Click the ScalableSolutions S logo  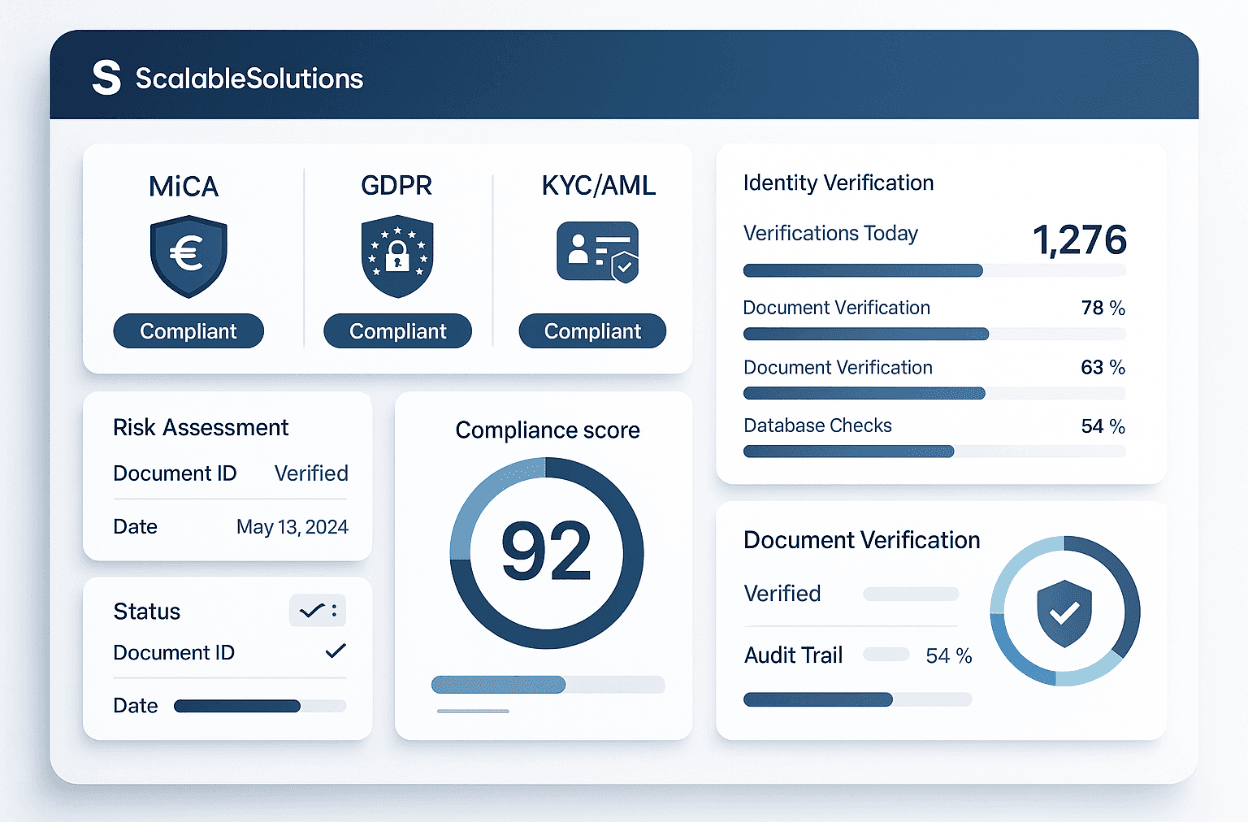(106, 78)
